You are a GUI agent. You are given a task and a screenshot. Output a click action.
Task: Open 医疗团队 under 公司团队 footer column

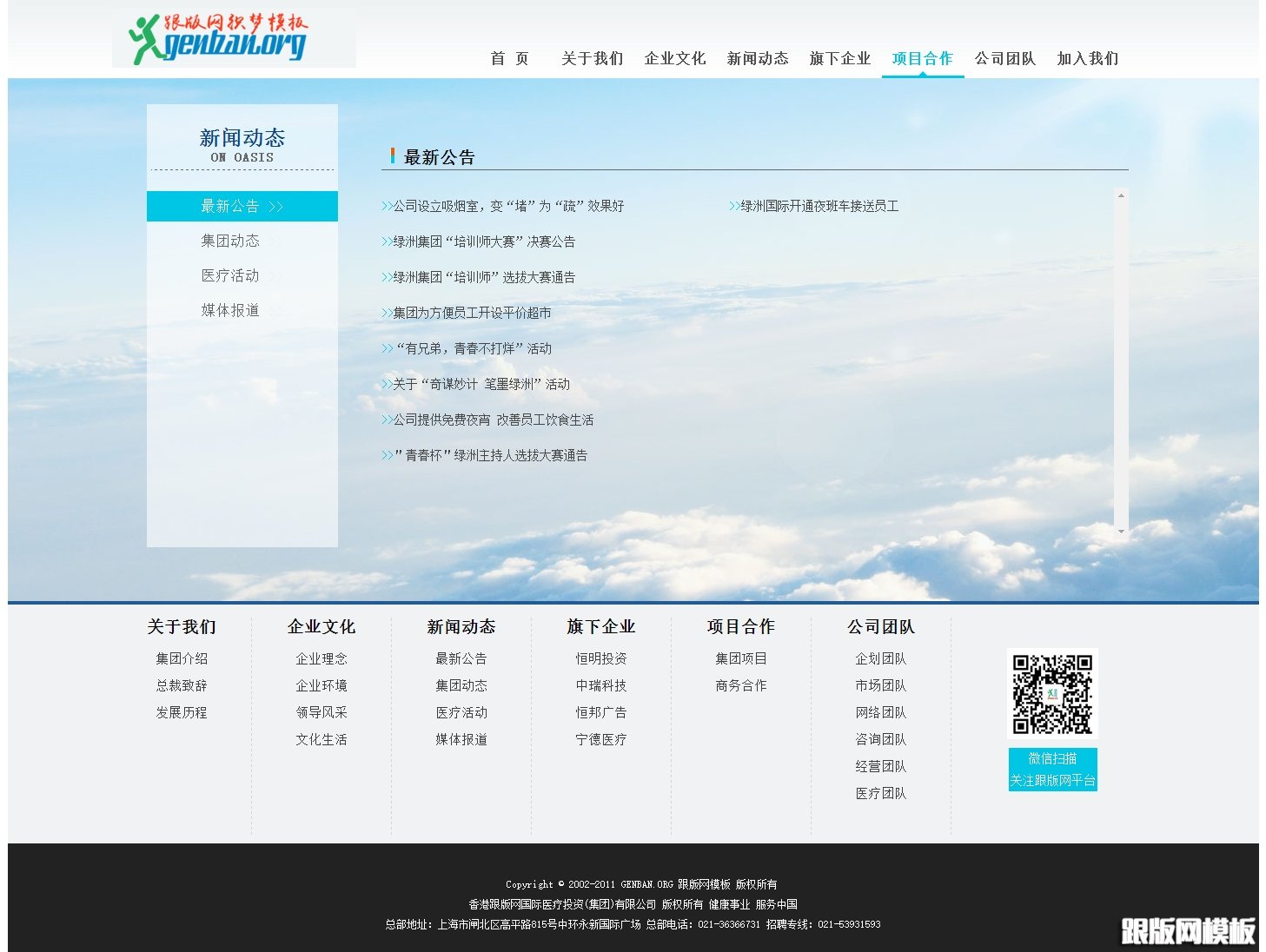coord(880,793)
